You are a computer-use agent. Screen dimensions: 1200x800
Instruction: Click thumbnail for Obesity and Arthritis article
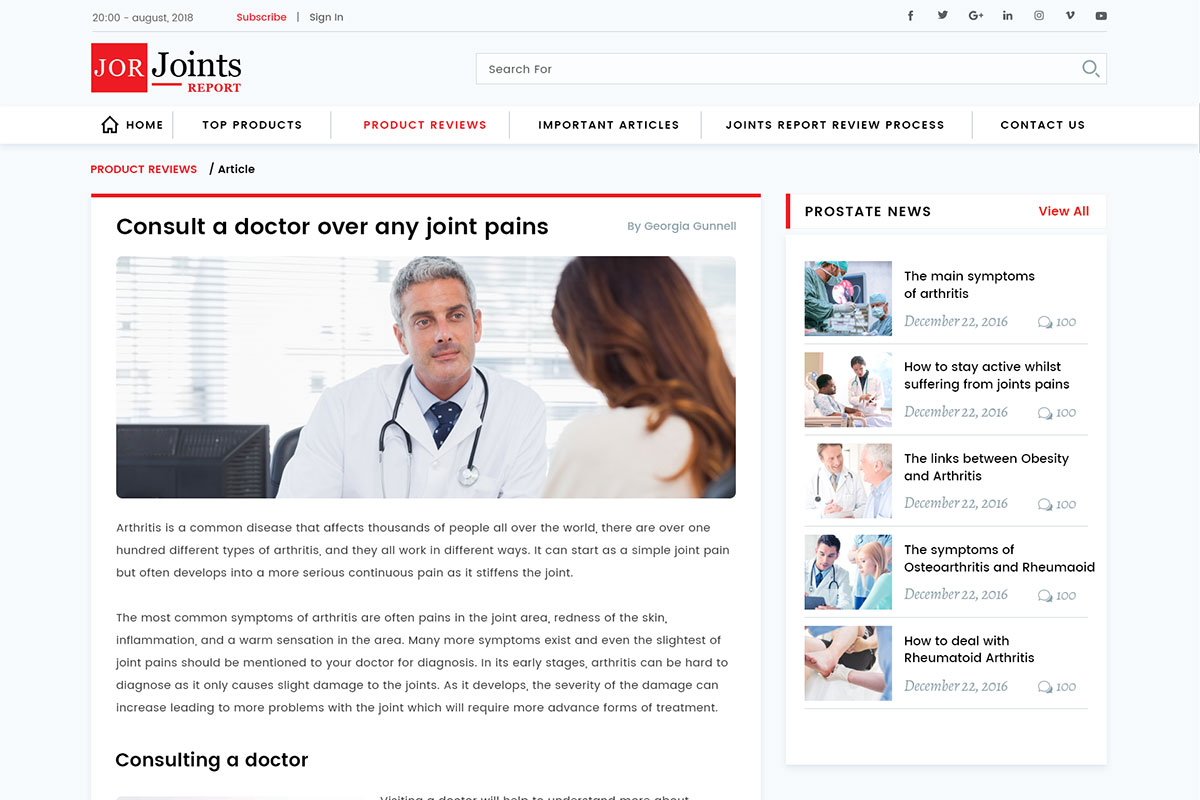848,481
